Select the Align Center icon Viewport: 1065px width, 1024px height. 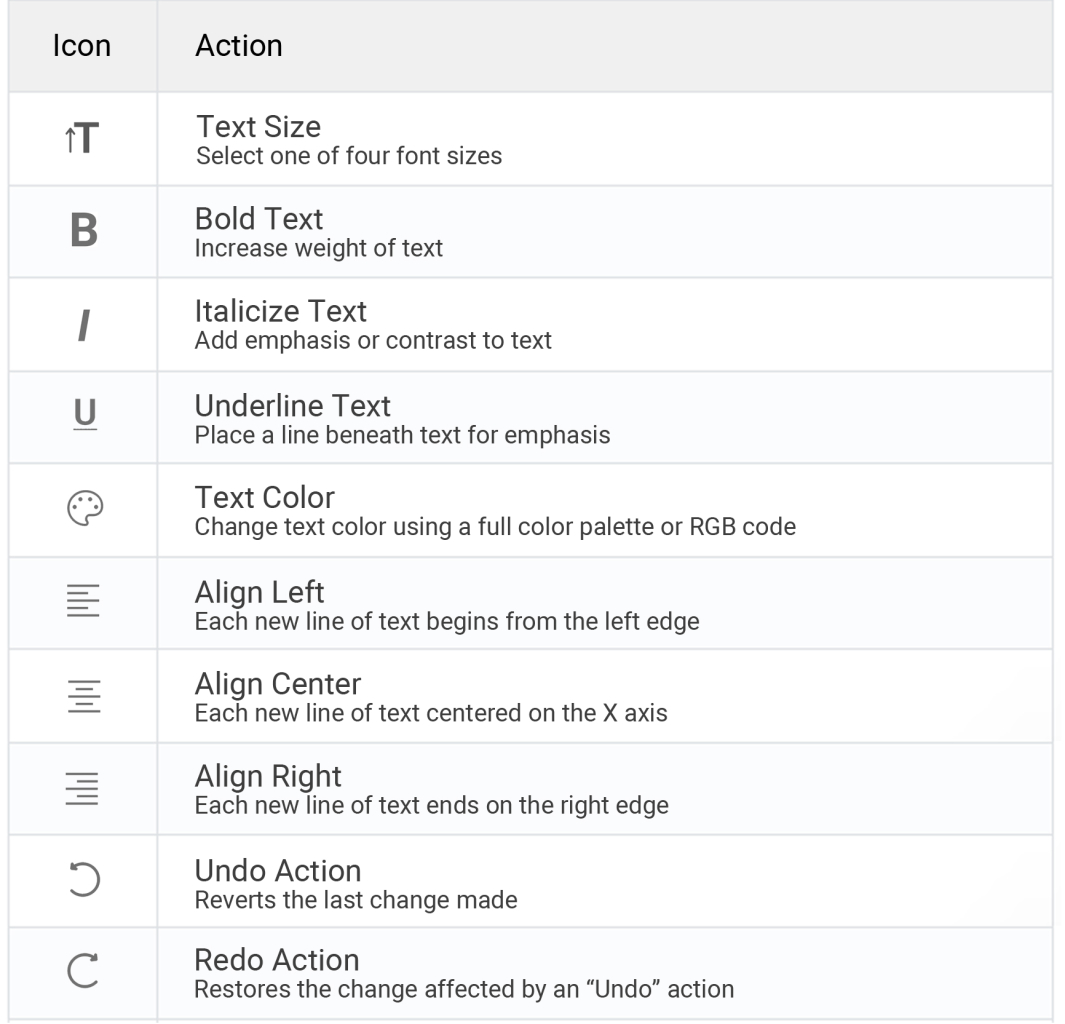83,696
